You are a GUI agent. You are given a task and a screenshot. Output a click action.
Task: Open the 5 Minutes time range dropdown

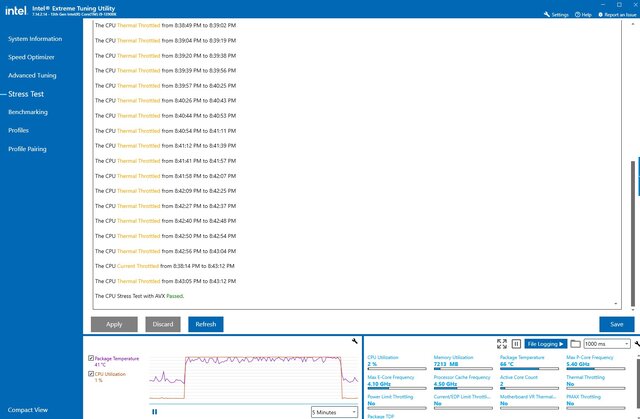[x=334, y=411]
